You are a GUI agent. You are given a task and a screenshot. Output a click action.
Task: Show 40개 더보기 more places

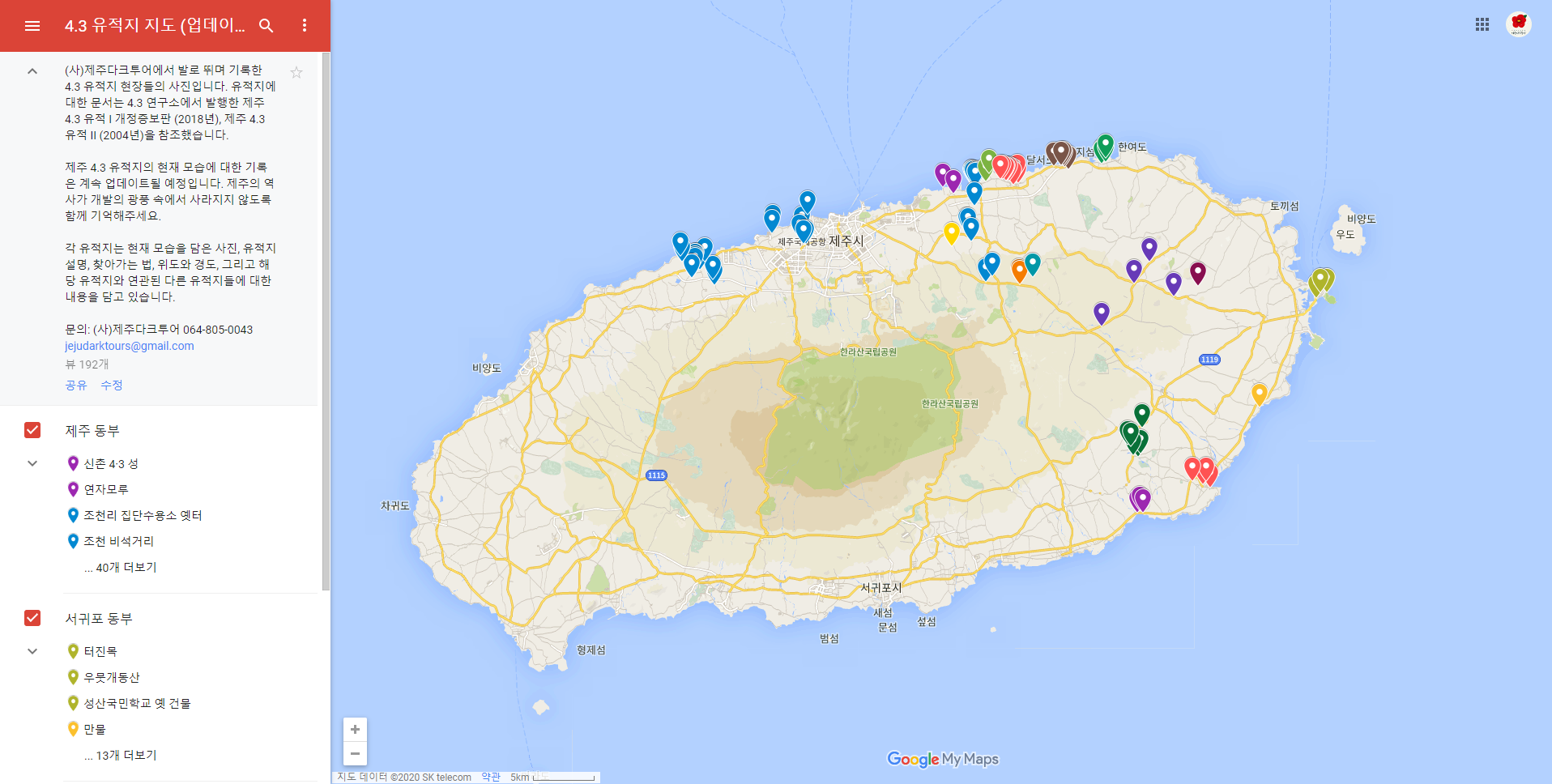[121, 567]
